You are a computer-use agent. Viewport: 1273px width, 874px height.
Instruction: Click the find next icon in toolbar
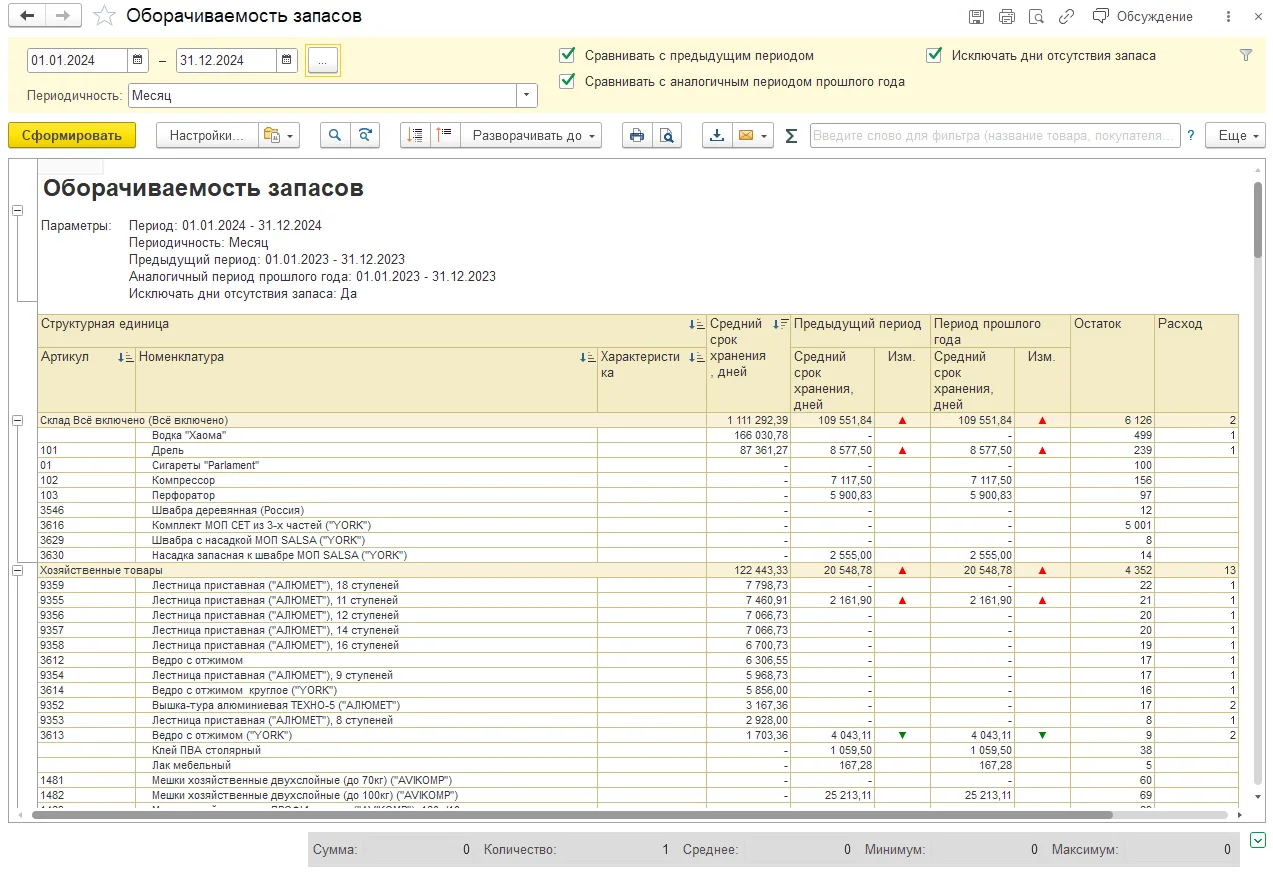(365, 136)
